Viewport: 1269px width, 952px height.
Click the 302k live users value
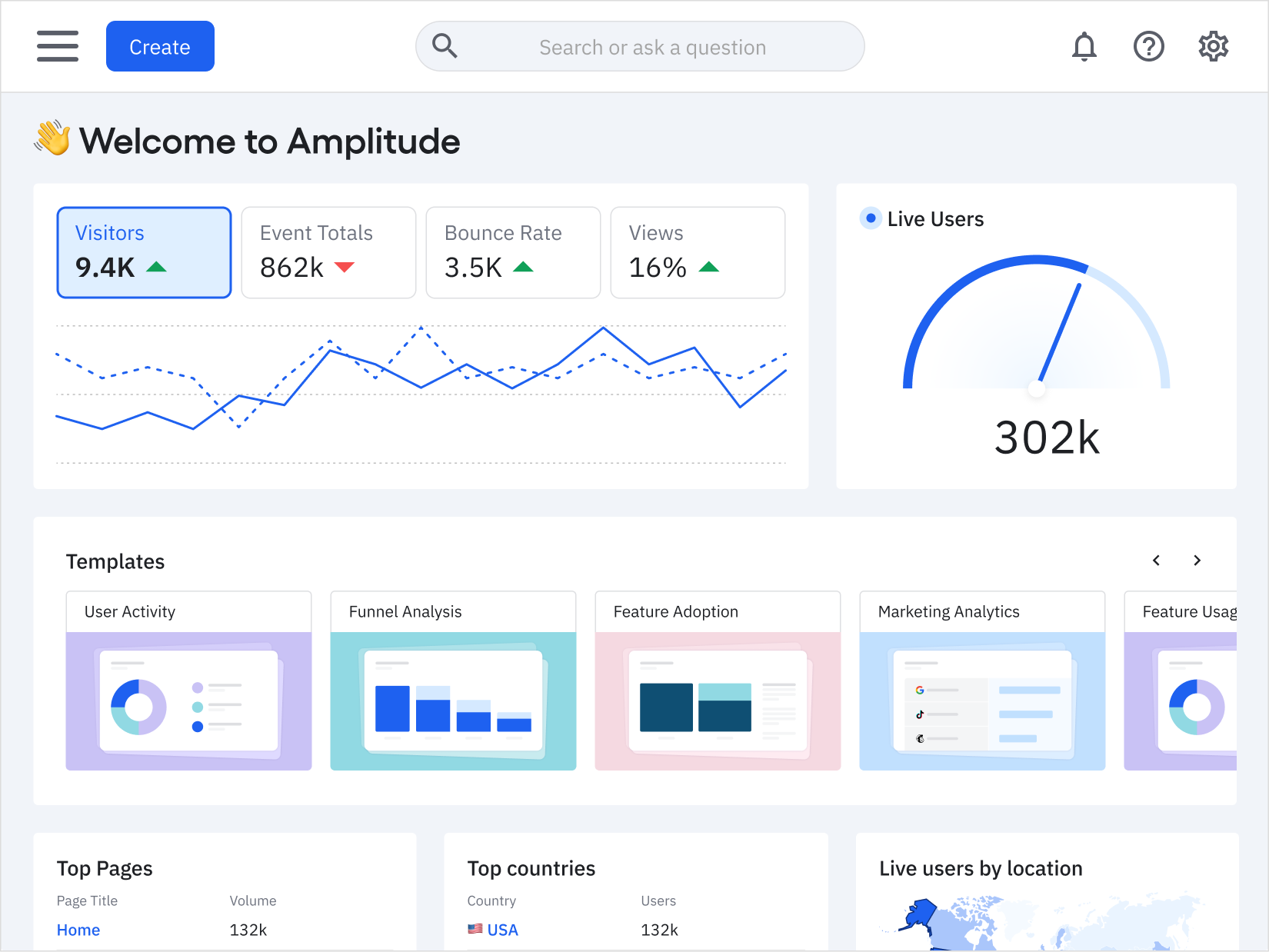tap(1047, 438)
